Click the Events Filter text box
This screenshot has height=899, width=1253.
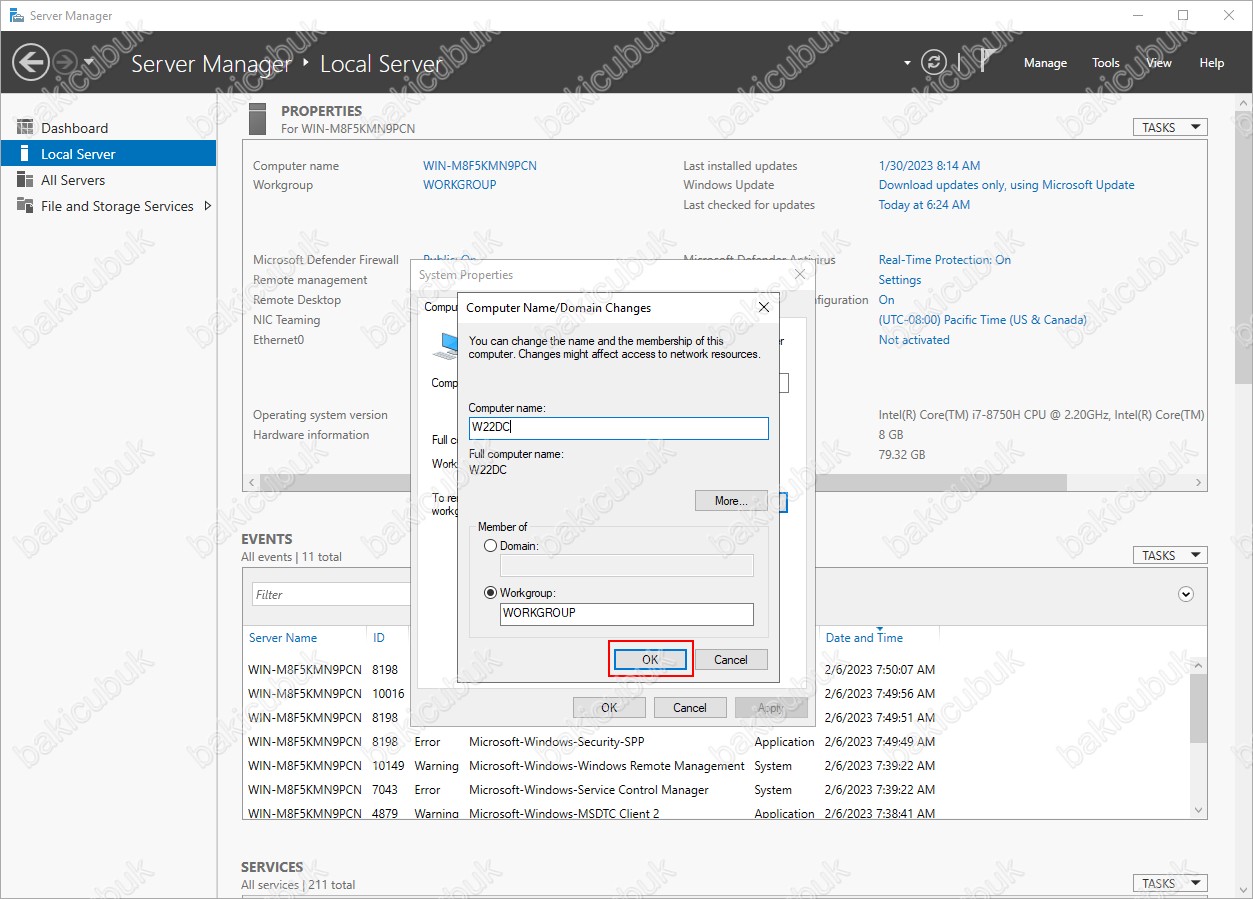point(331,594)
